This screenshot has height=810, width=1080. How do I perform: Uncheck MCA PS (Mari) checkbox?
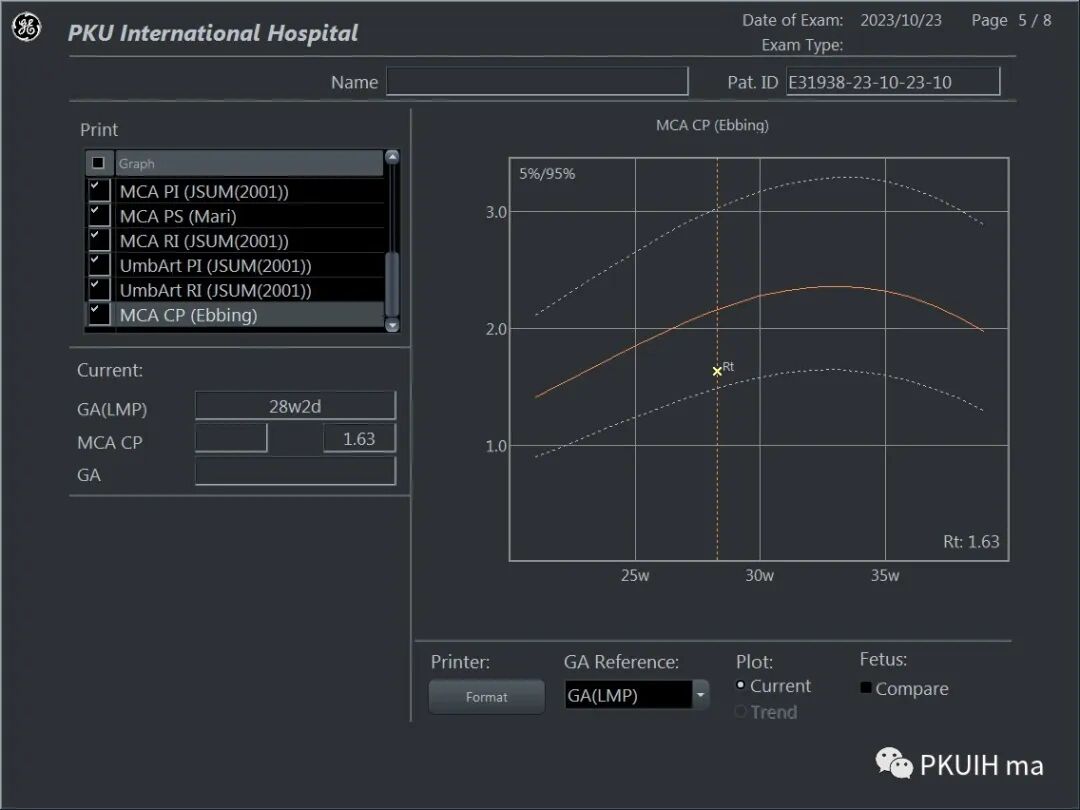coord(99,216)
